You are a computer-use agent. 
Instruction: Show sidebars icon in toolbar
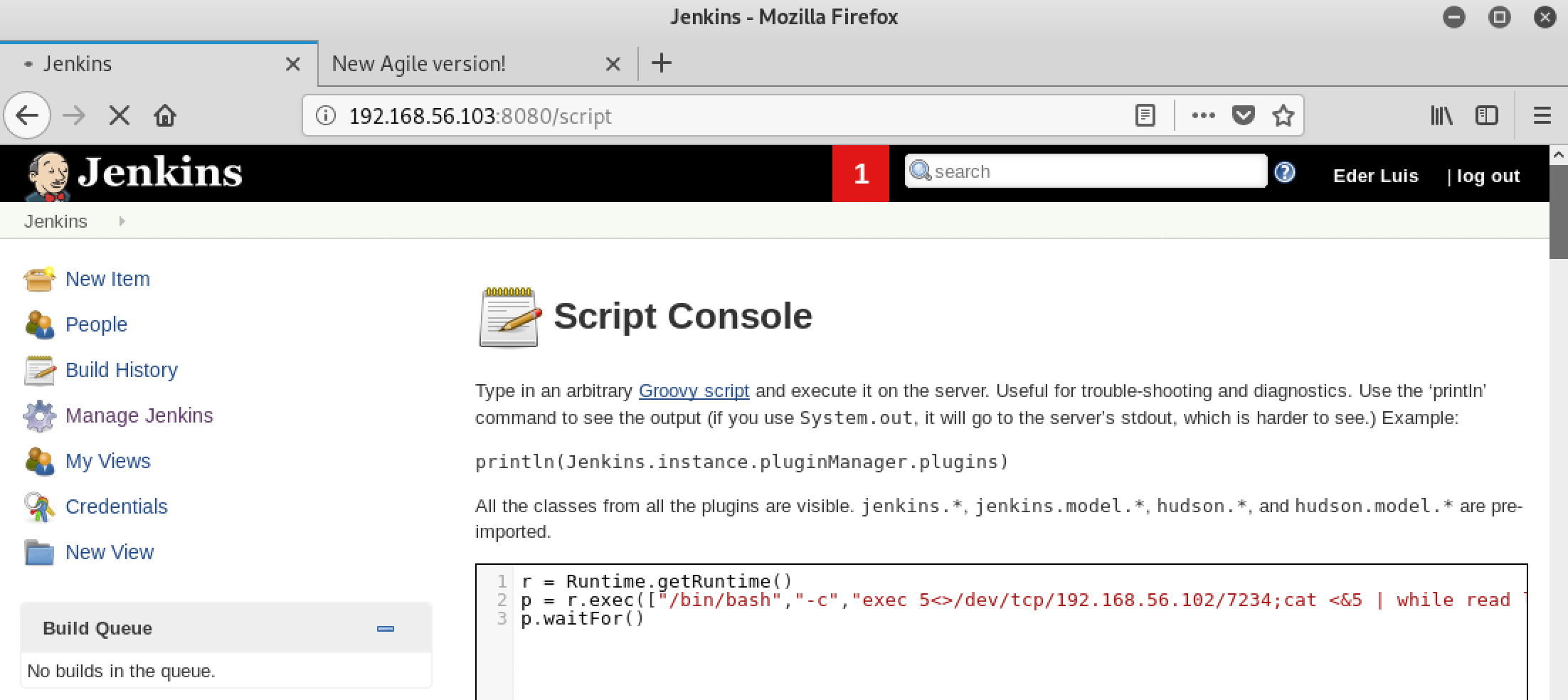coord(1487,115)
